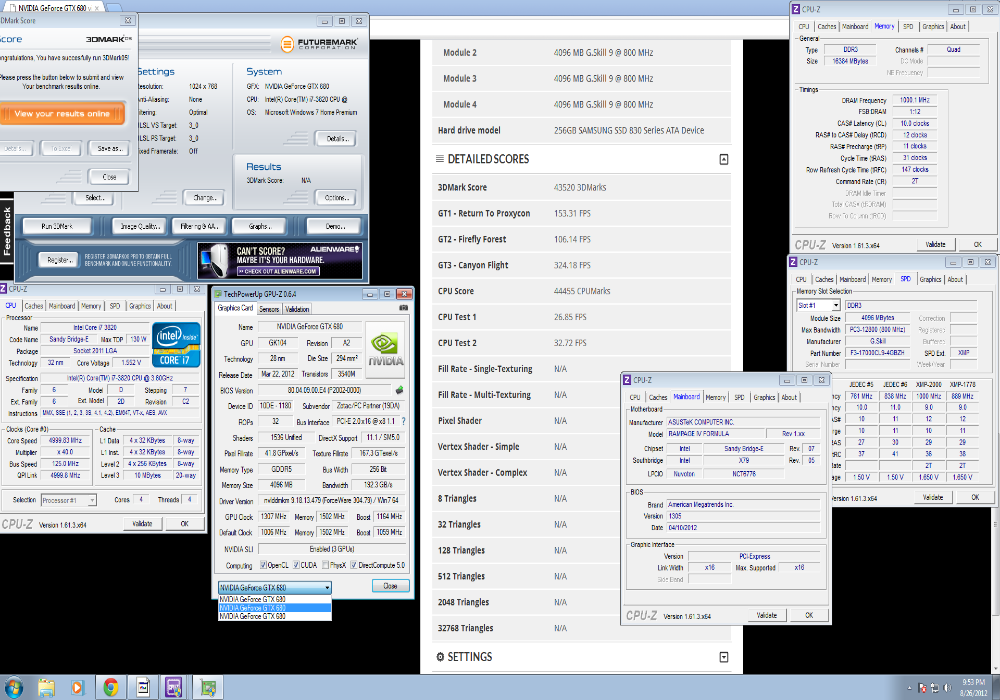
Task: Toggle the OpenCL checkbox in GPU-Z
Action: [263, 565]
